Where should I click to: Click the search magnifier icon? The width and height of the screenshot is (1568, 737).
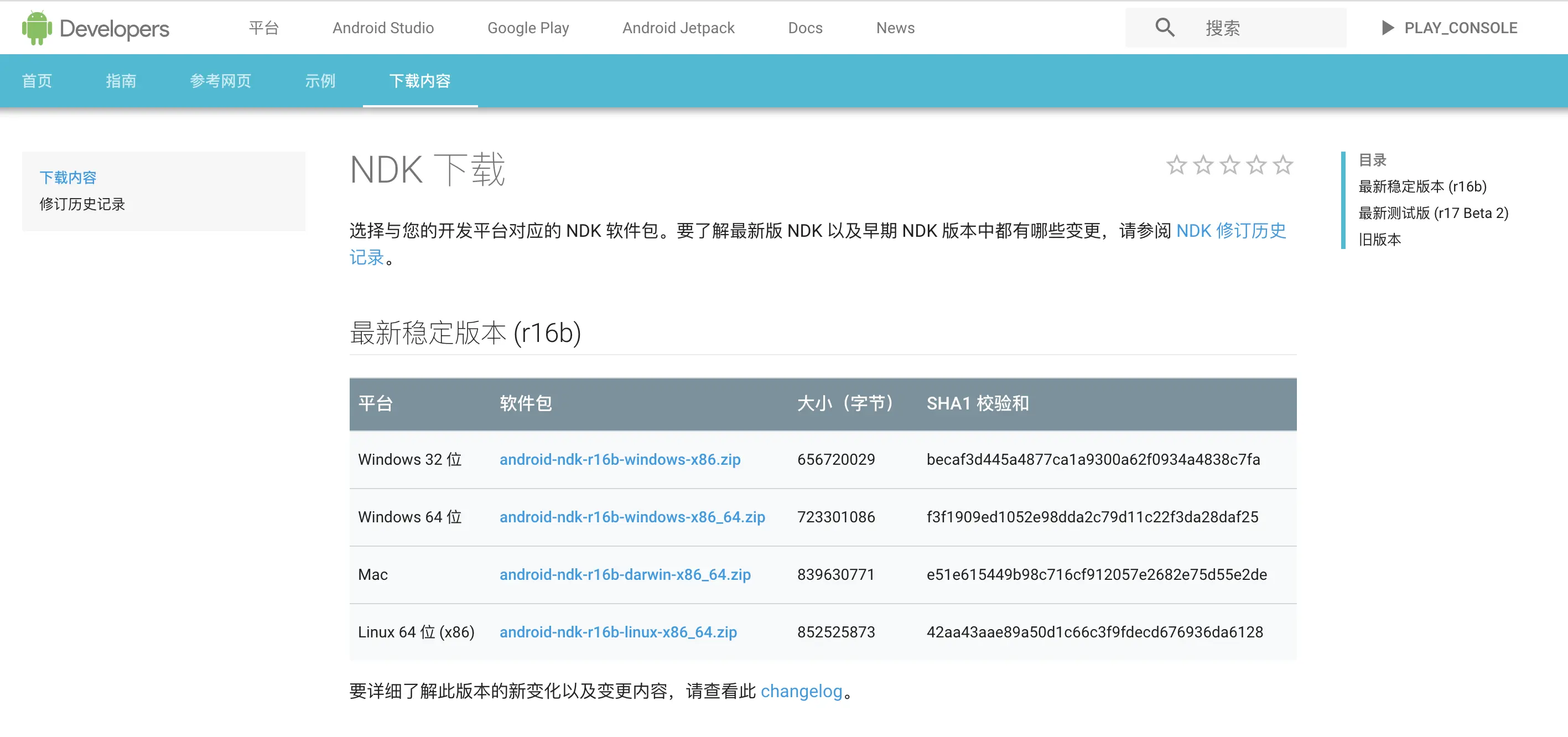[x=1165, y=27]
